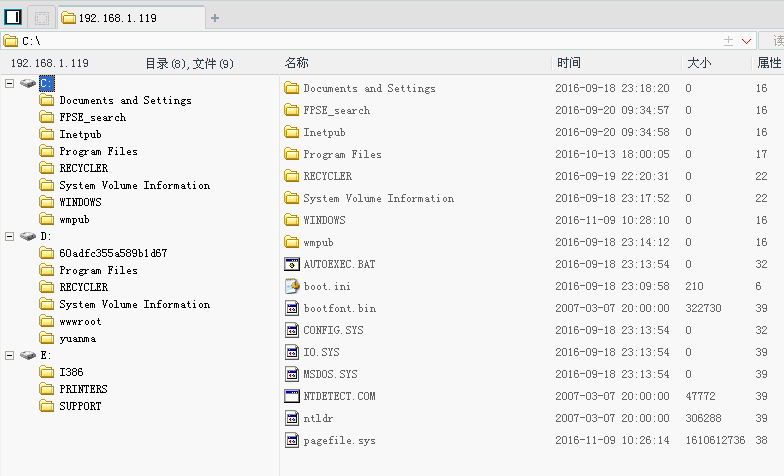Click the timestamp 2016-11-09 10:28:10
This screenshot has height=476, width=784.
(x=612, y=220)
